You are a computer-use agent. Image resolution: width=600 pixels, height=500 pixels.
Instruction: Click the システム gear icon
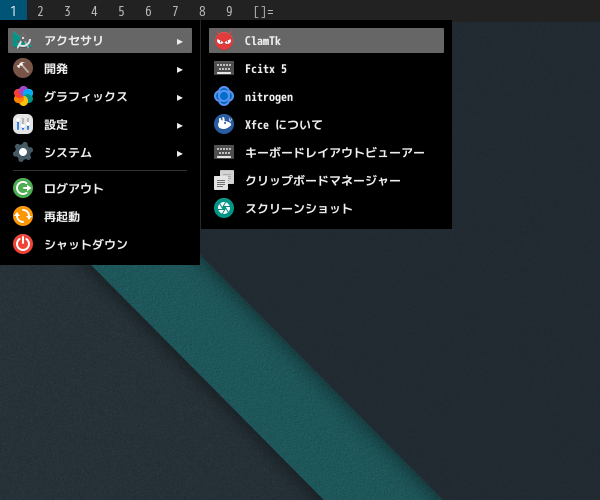(23, 152)
